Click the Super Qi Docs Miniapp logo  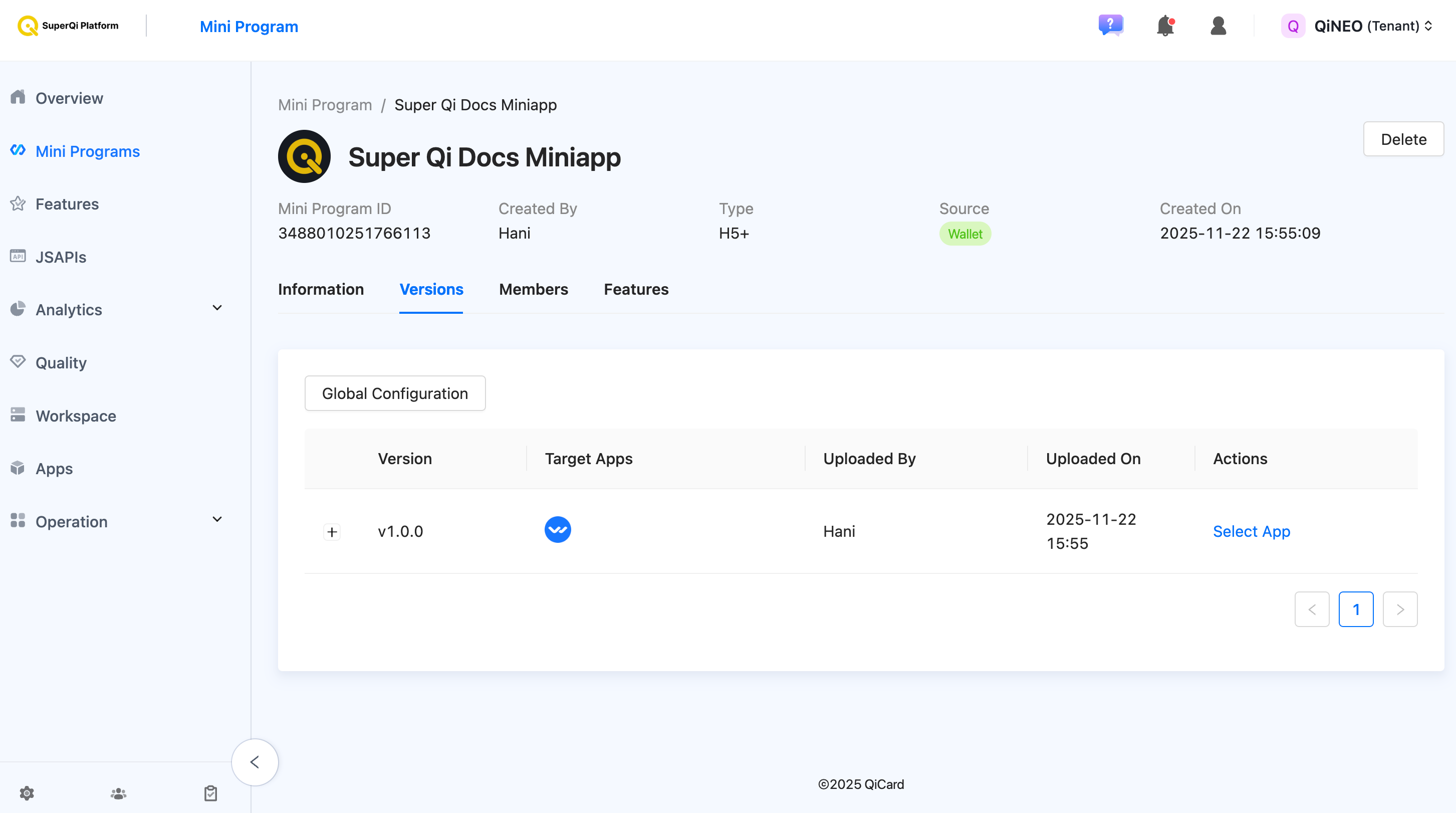pyautogui.click(x=304, y=156)
